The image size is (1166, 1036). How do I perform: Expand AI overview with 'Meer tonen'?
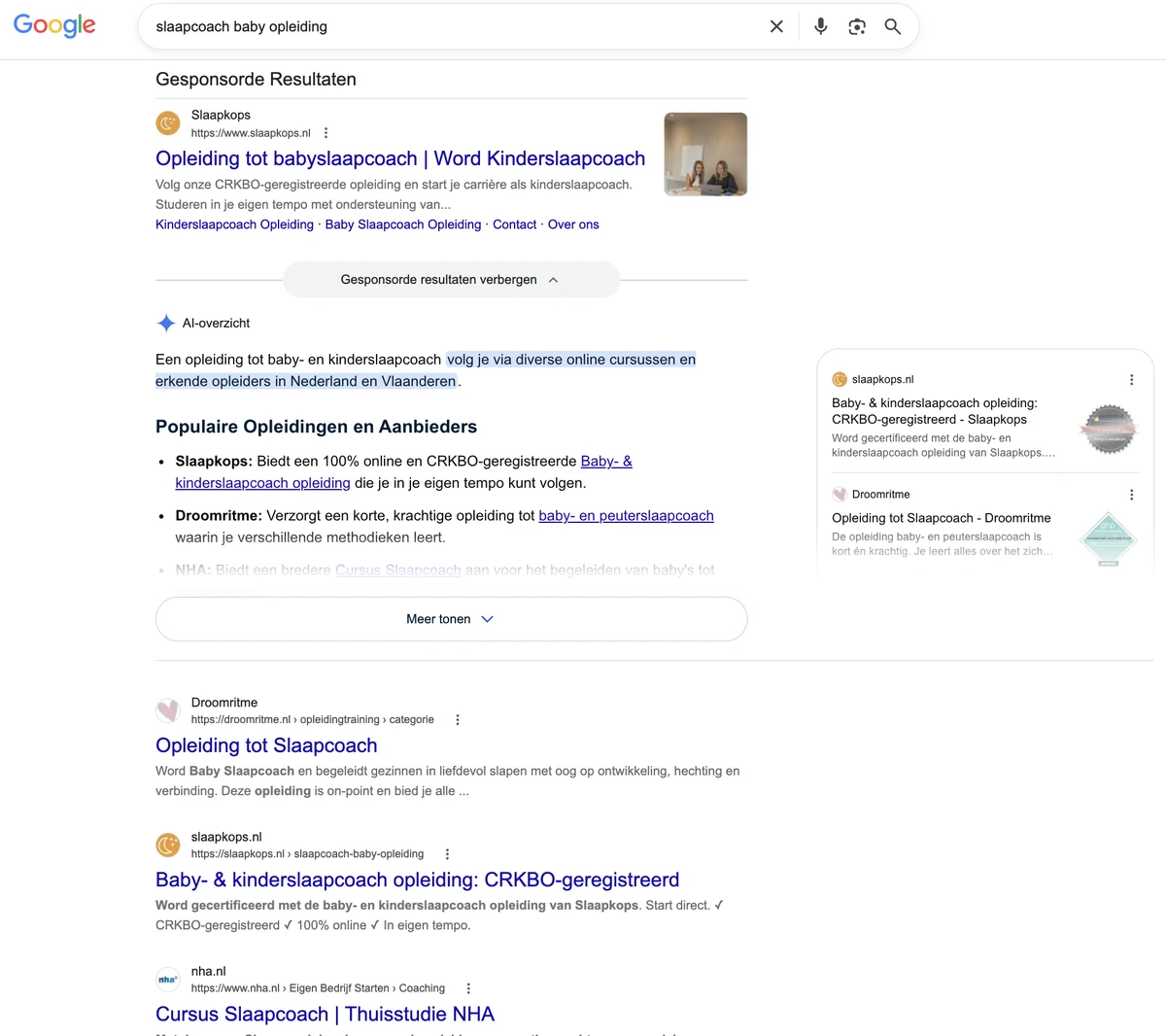(x=451, y=619)
